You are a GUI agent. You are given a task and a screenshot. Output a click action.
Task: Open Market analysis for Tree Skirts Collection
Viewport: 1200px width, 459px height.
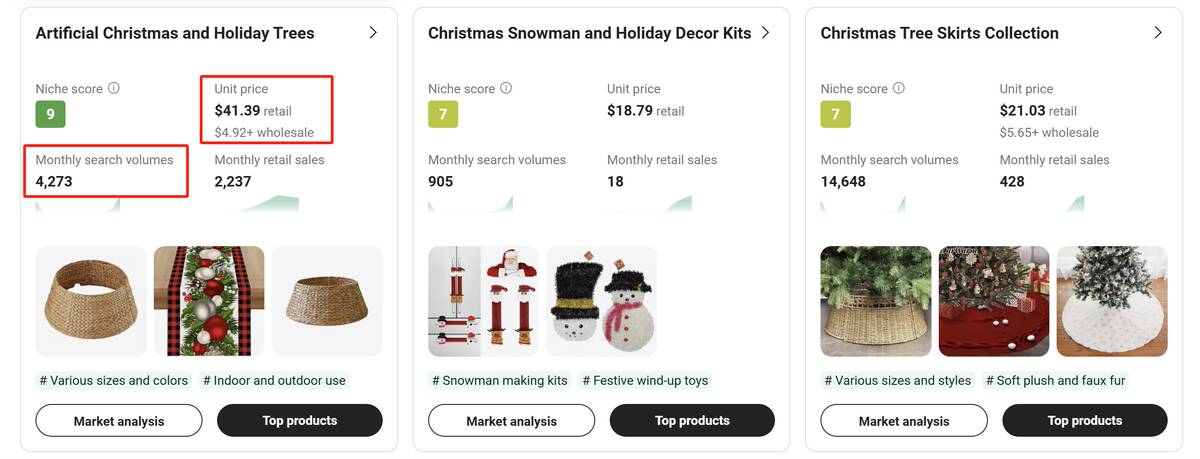(904, 421)
